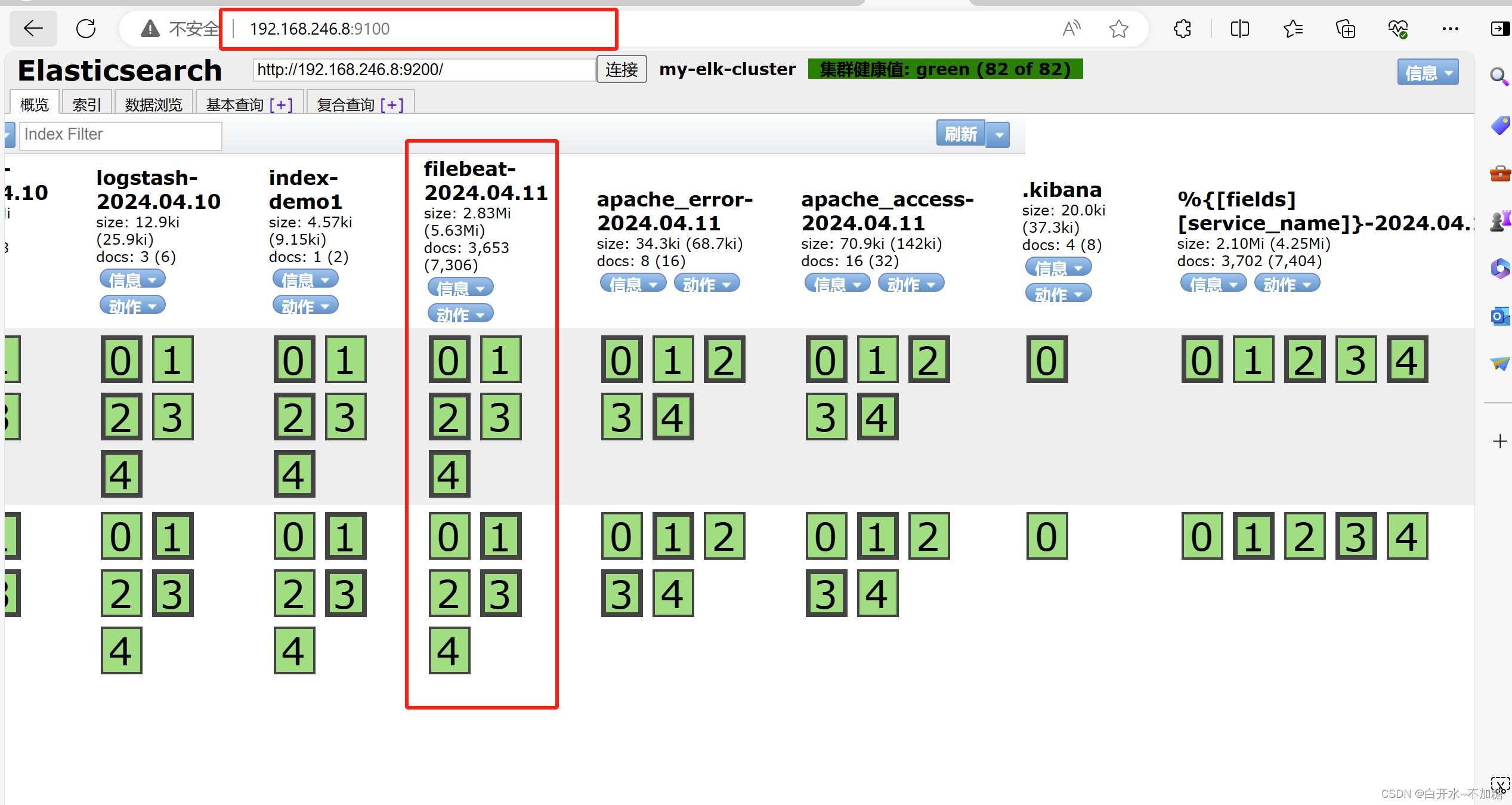The width and height of the screenshot is (1512, 805).
Task: Open 信息 dropdown for .kibana index
Action: pos(1059,267)
